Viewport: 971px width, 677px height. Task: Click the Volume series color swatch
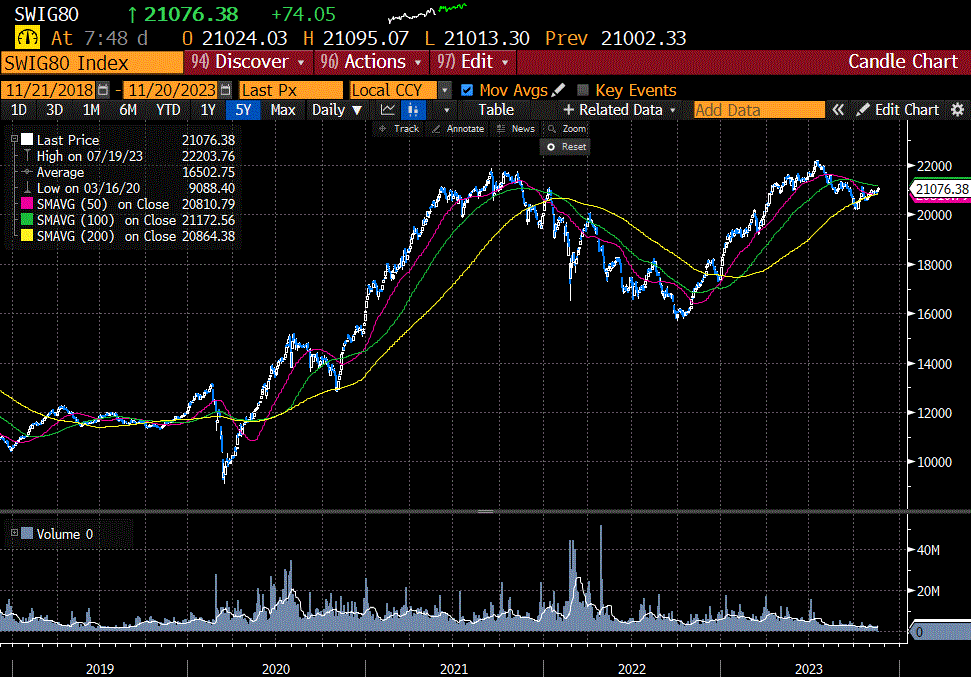click(x=27, y=533)
